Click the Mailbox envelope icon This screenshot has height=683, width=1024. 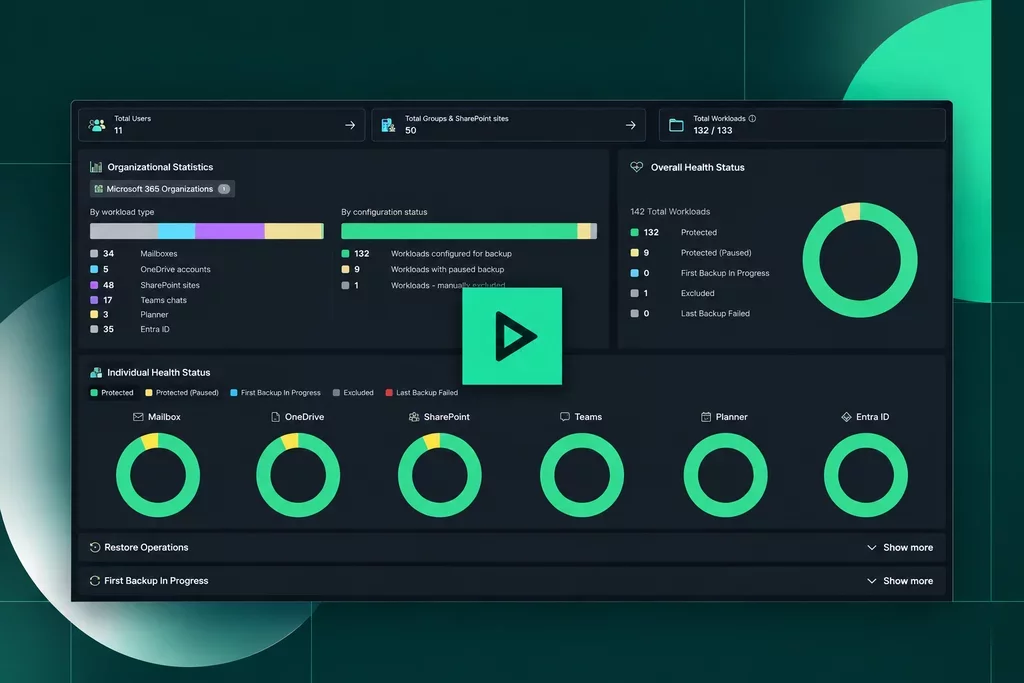[x=138, y=417]
